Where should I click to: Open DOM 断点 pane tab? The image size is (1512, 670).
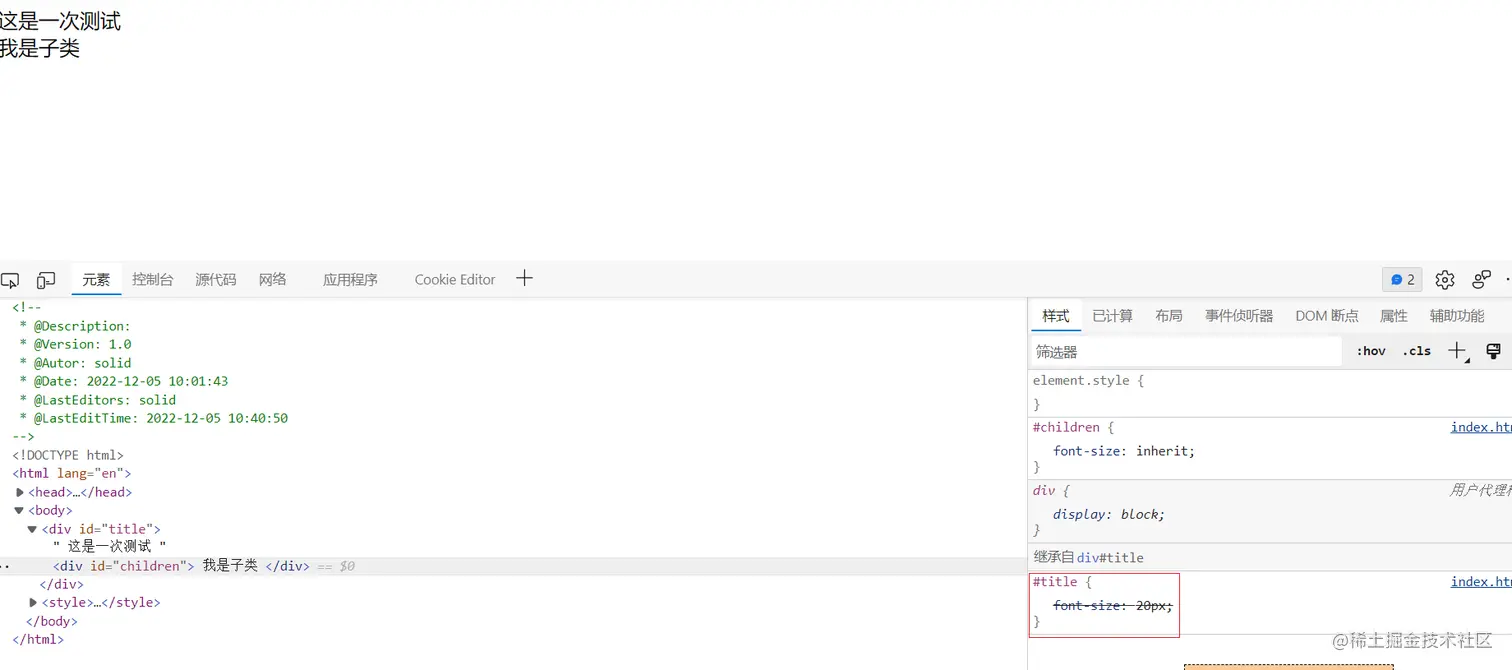tap(1326, 316)
